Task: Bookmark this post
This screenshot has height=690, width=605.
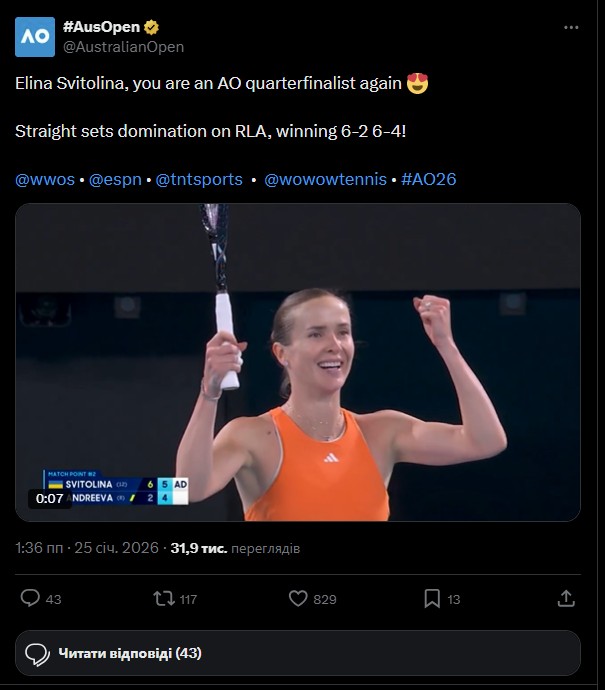Action: (432, 598)
